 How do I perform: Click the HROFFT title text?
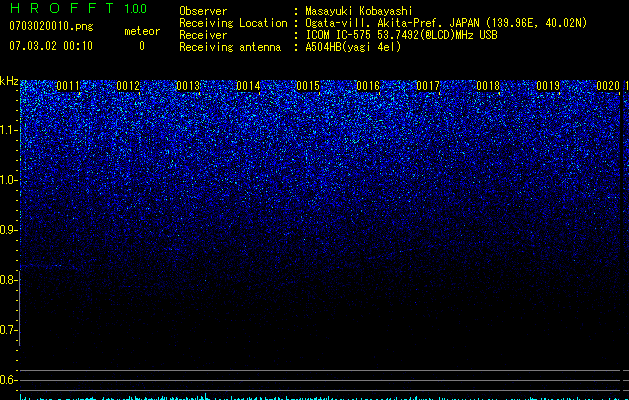point(62,8)
